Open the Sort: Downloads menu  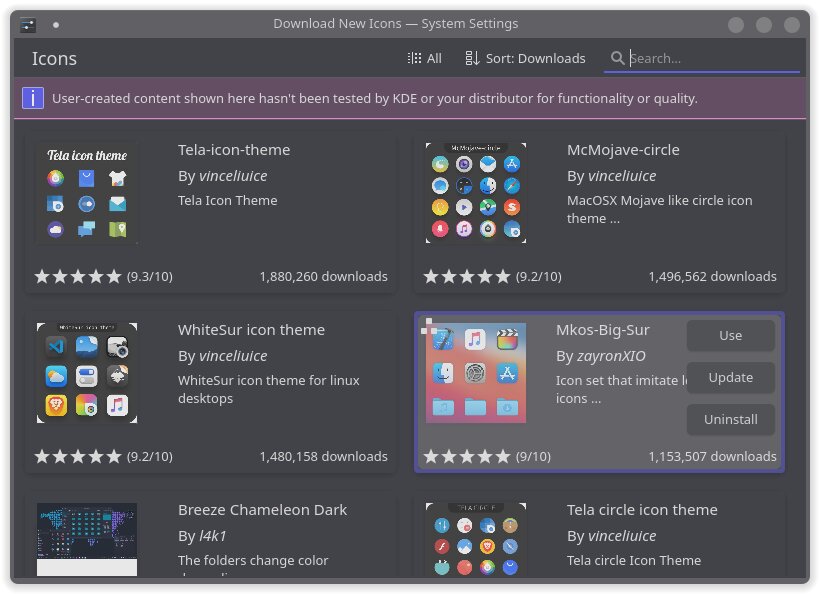click(525, 58)
